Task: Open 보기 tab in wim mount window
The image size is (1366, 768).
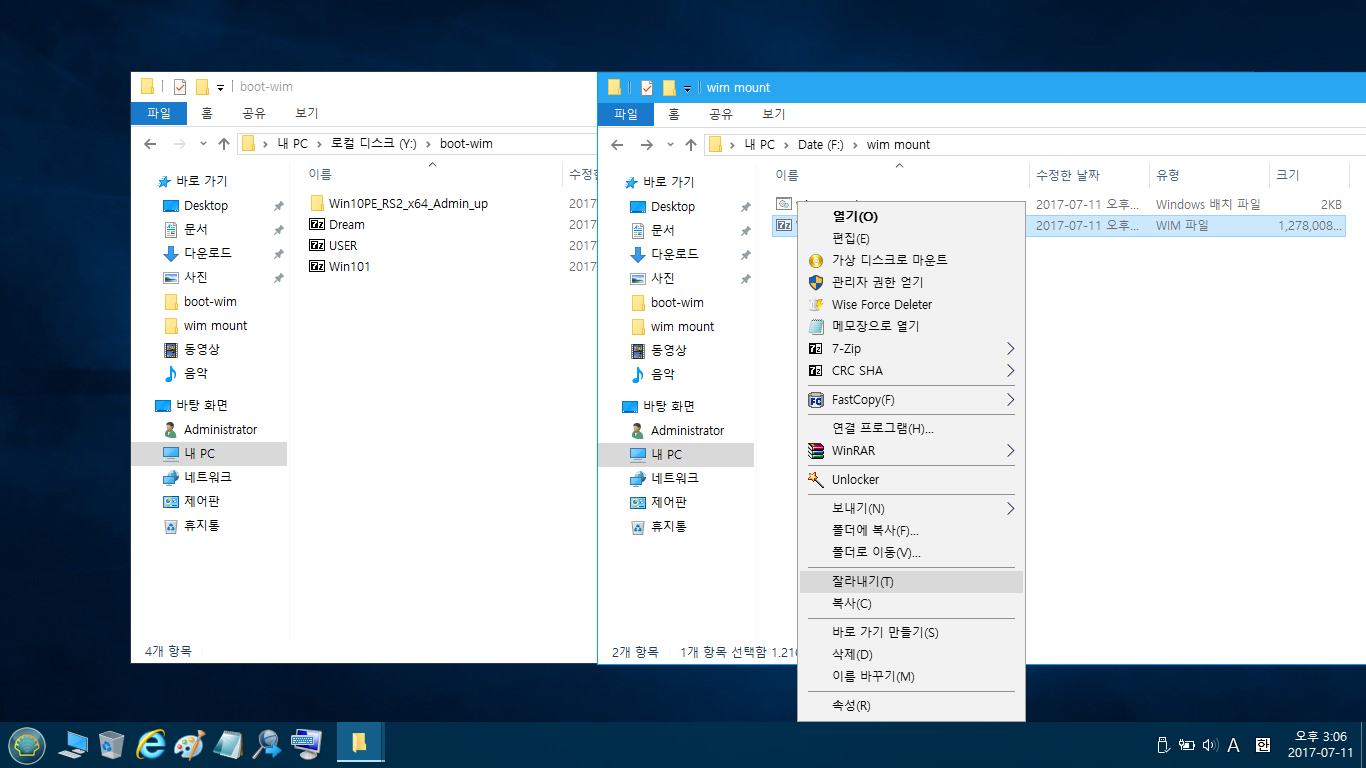Action: pos(773,114)
